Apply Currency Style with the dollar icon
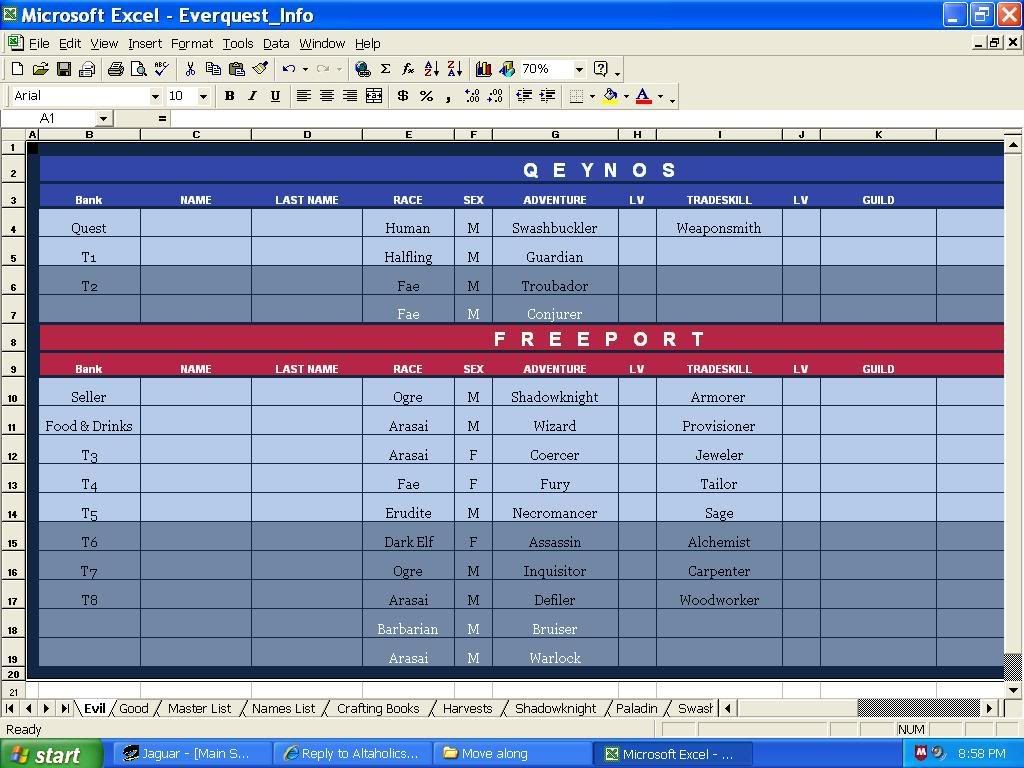The height and width of the screenshot is (768, 1024). coord(403,96)
